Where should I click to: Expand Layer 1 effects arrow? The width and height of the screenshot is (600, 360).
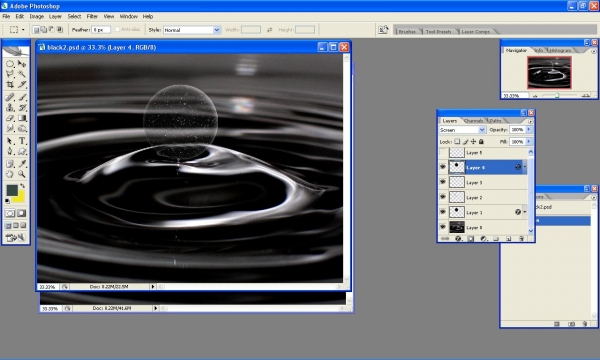pos(525,212)
